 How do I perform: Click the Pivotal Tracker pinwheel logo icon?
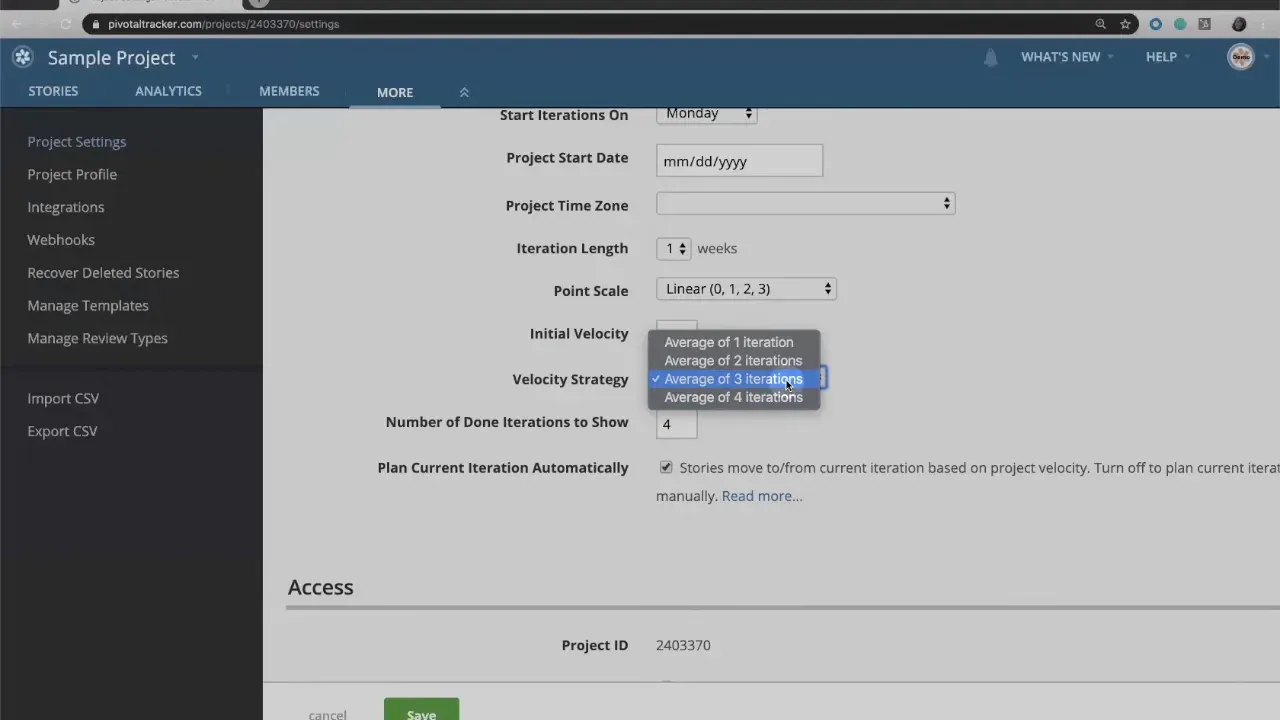22,57
